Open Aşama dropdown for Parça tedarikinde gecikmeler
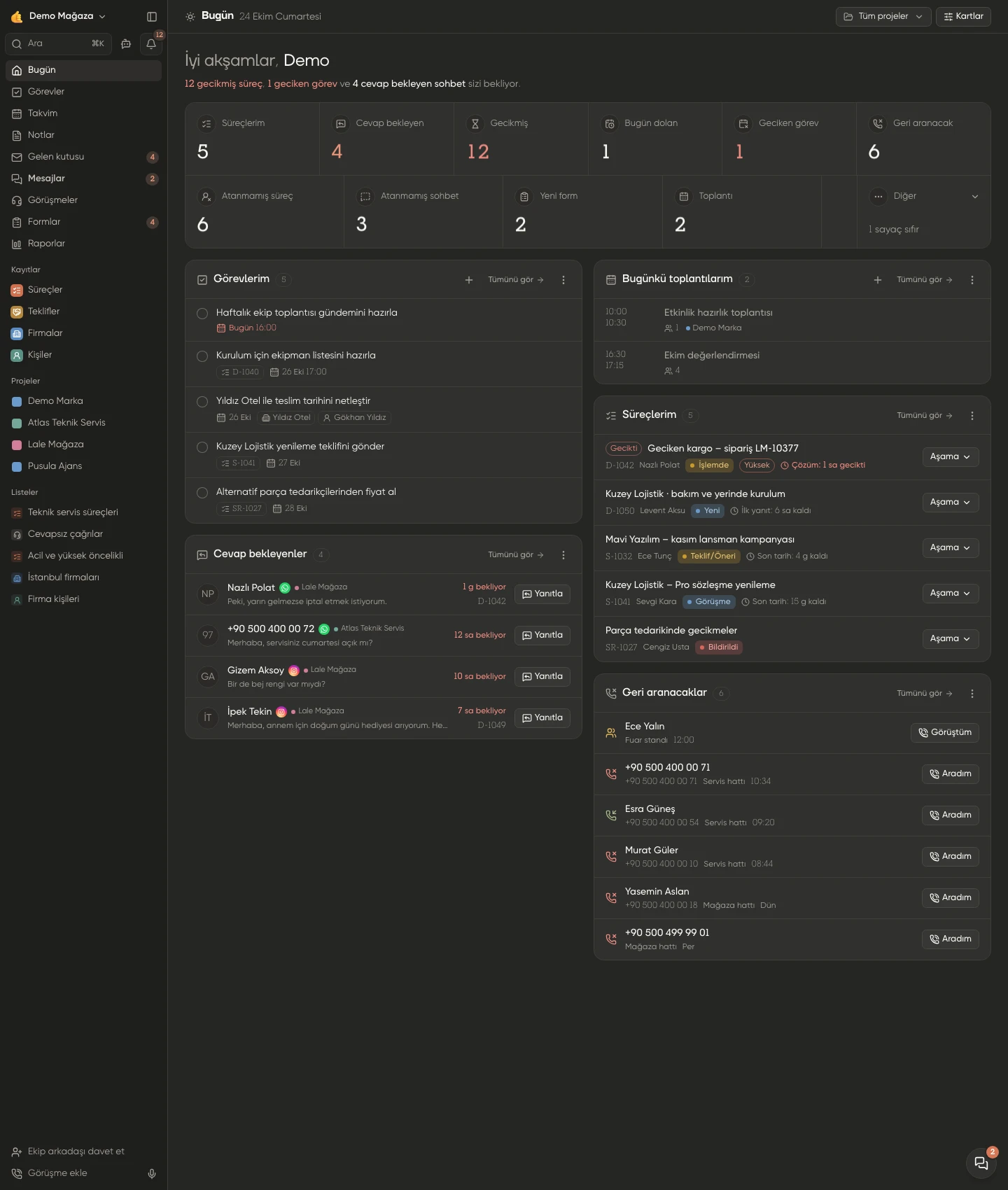Image resolution: width=1008 pixels, height=1190 pixels. 950,639
